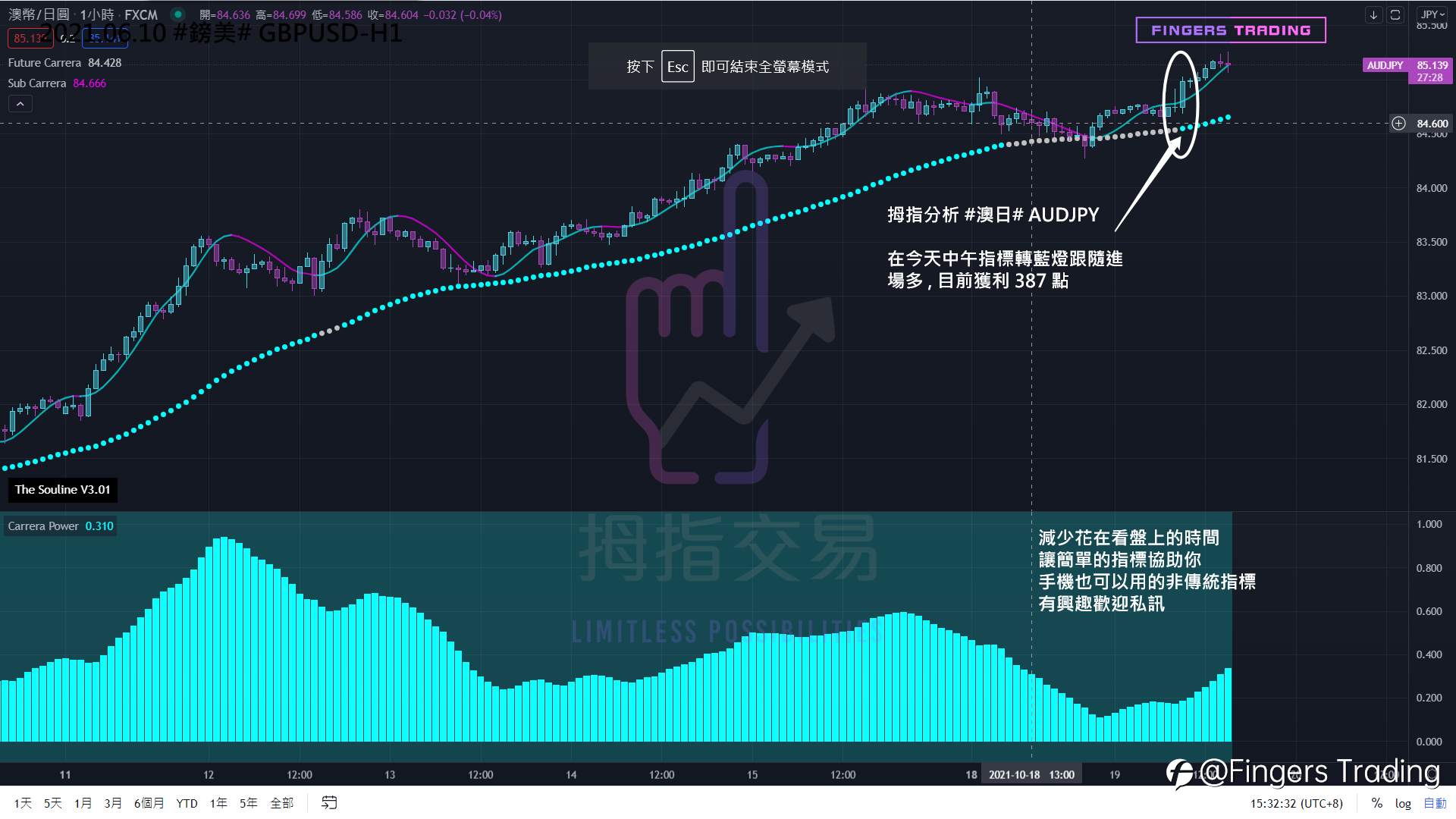Click the 12 date label on the time axis
The image size is (1456, 819).
[x=209, y=774]
